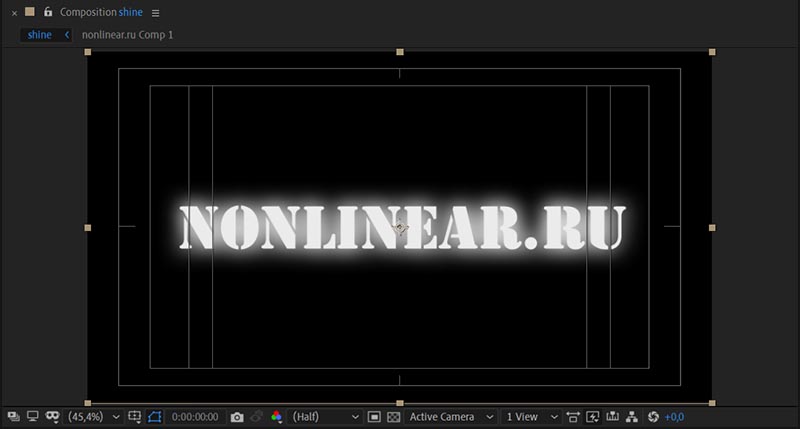
Task: Click the right-middle layer transform handle
Action: [712, 228]
